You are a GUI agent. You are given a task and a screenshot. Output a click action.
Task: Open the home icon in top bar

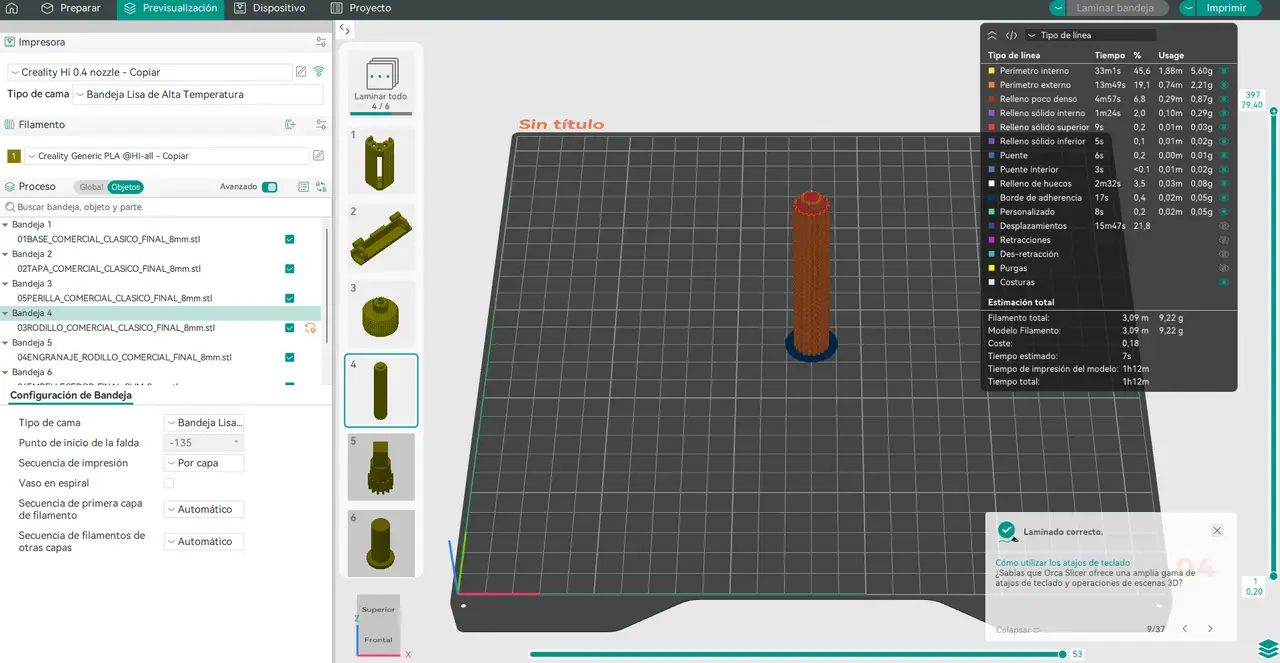(x=12, y=8)
